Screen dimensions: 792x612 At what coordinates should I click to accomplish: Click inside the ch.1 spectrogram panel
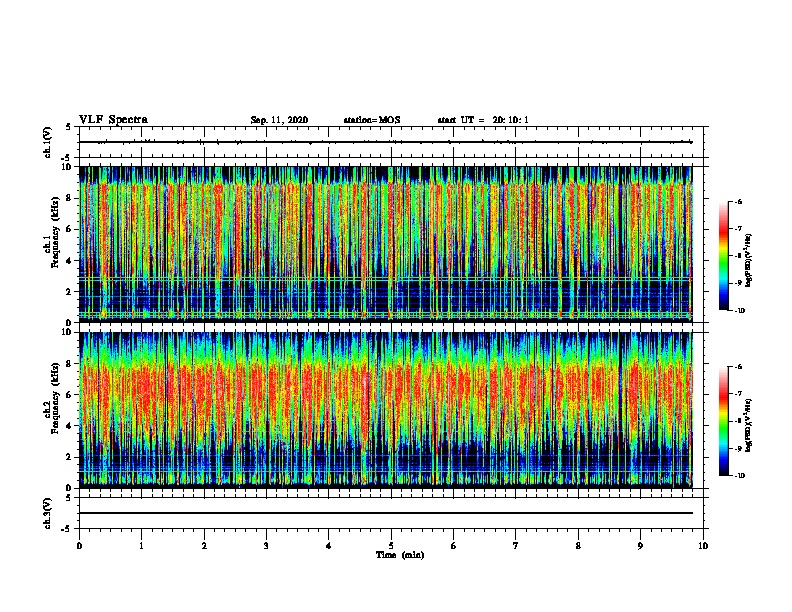point(386,244)
